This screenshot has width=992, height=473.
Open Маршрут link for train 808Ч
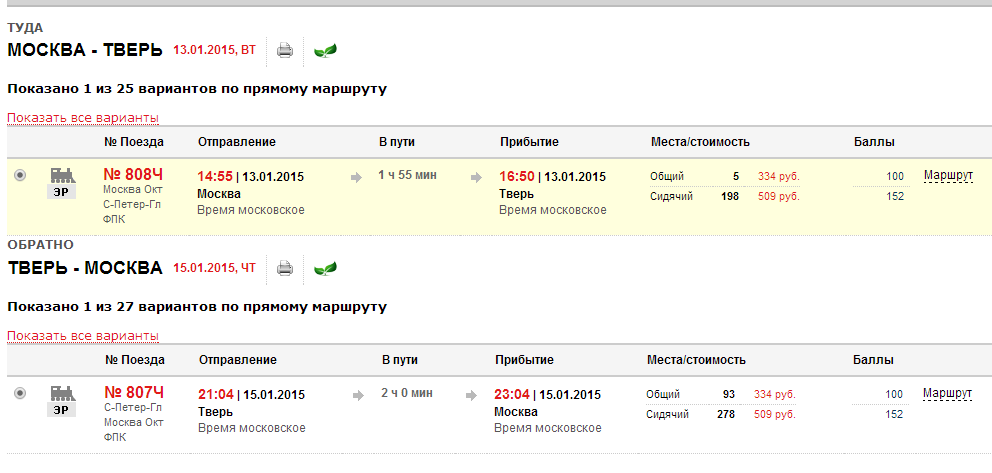coord(948,176)
